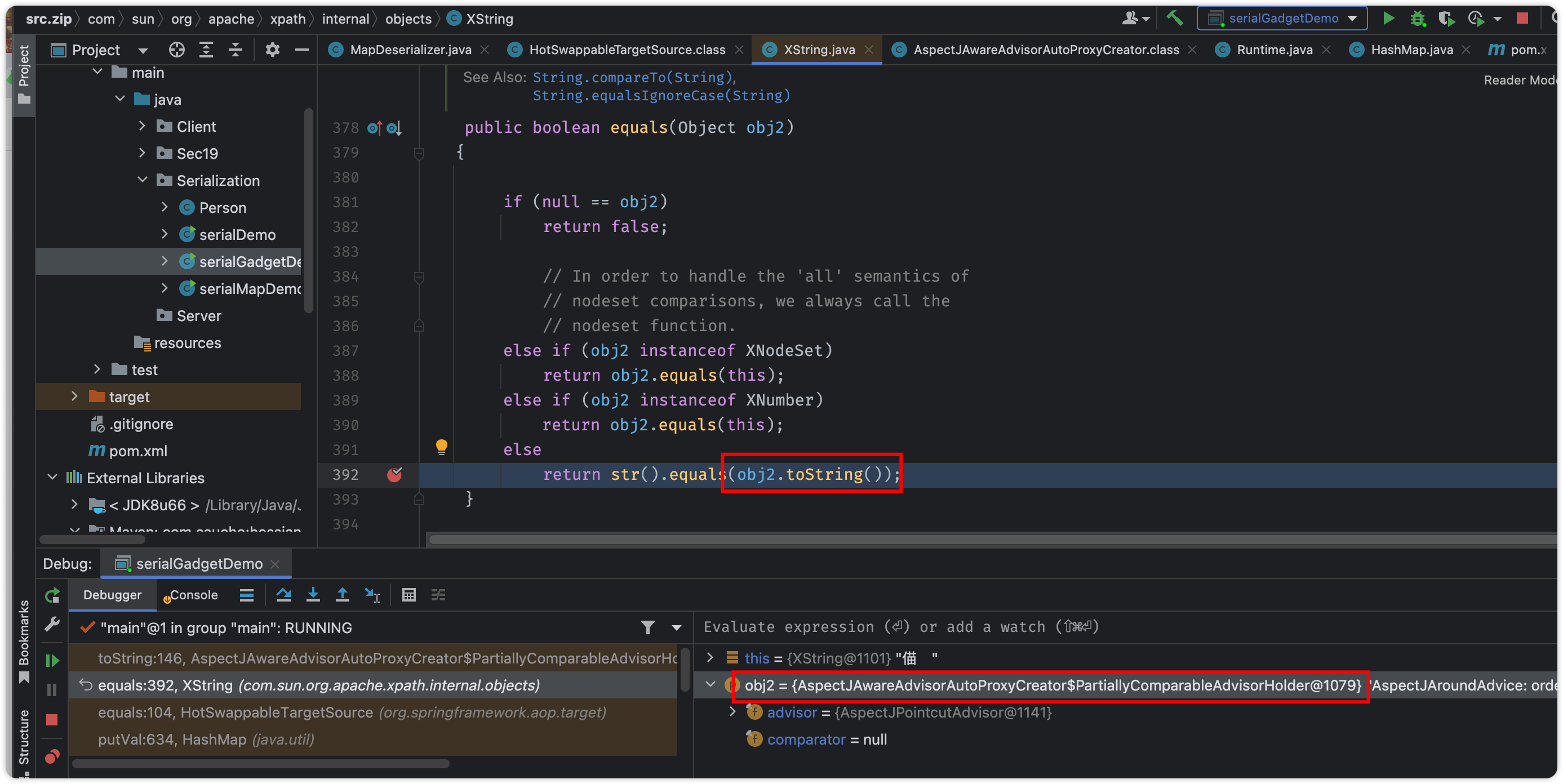Toggle the breakpoint on line 392
This screenshot has height=784, width=1563.
[394, 474]
